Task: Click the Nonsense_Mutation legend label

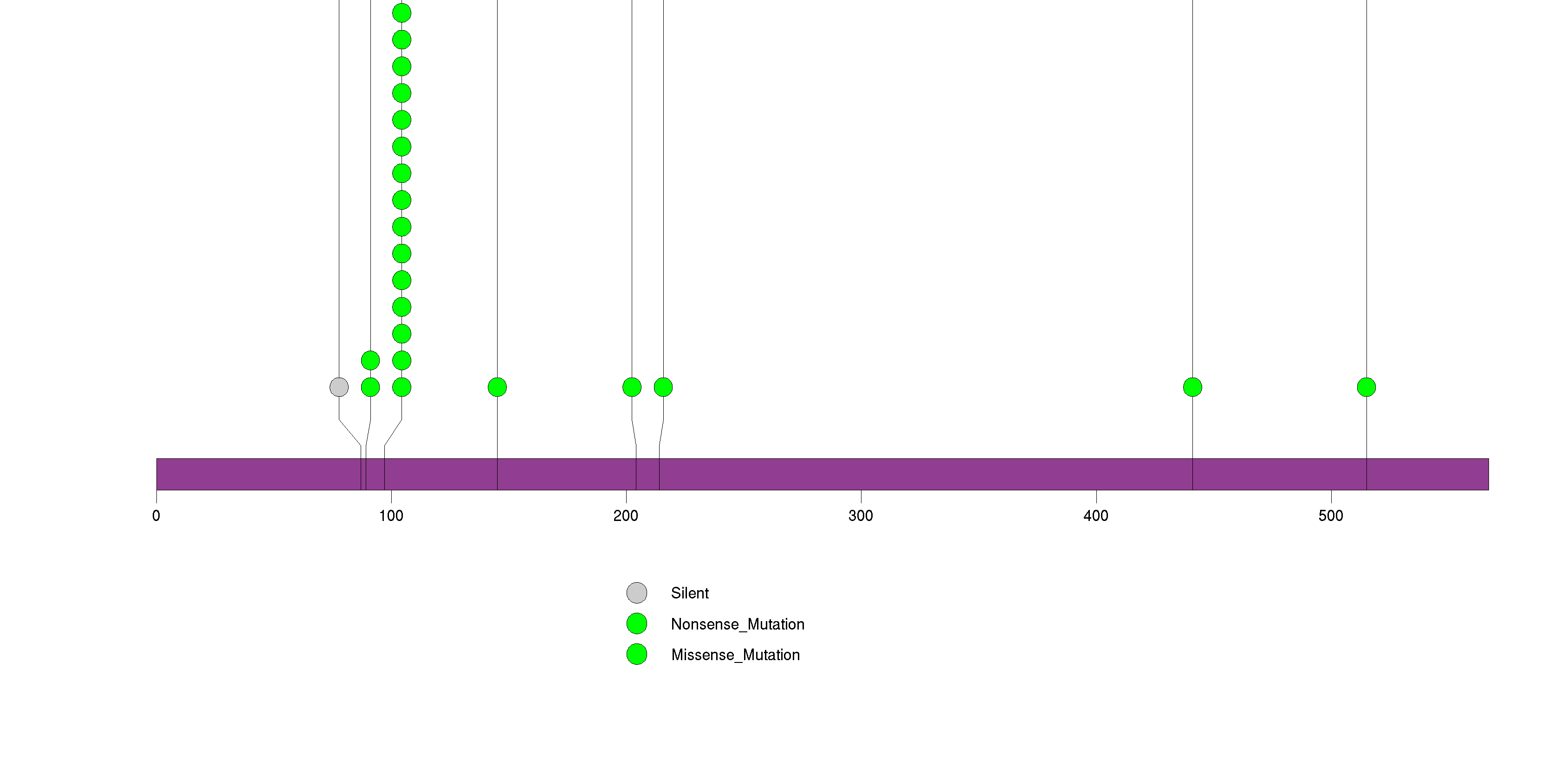Action: pos(737,624)
